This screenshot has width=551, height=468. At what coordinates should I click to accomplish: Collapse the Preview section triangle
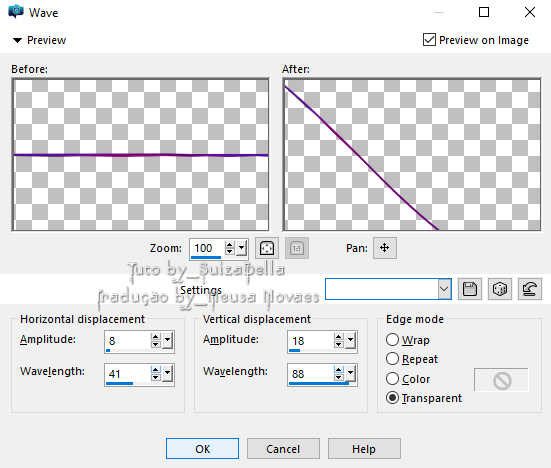point(17,40)
